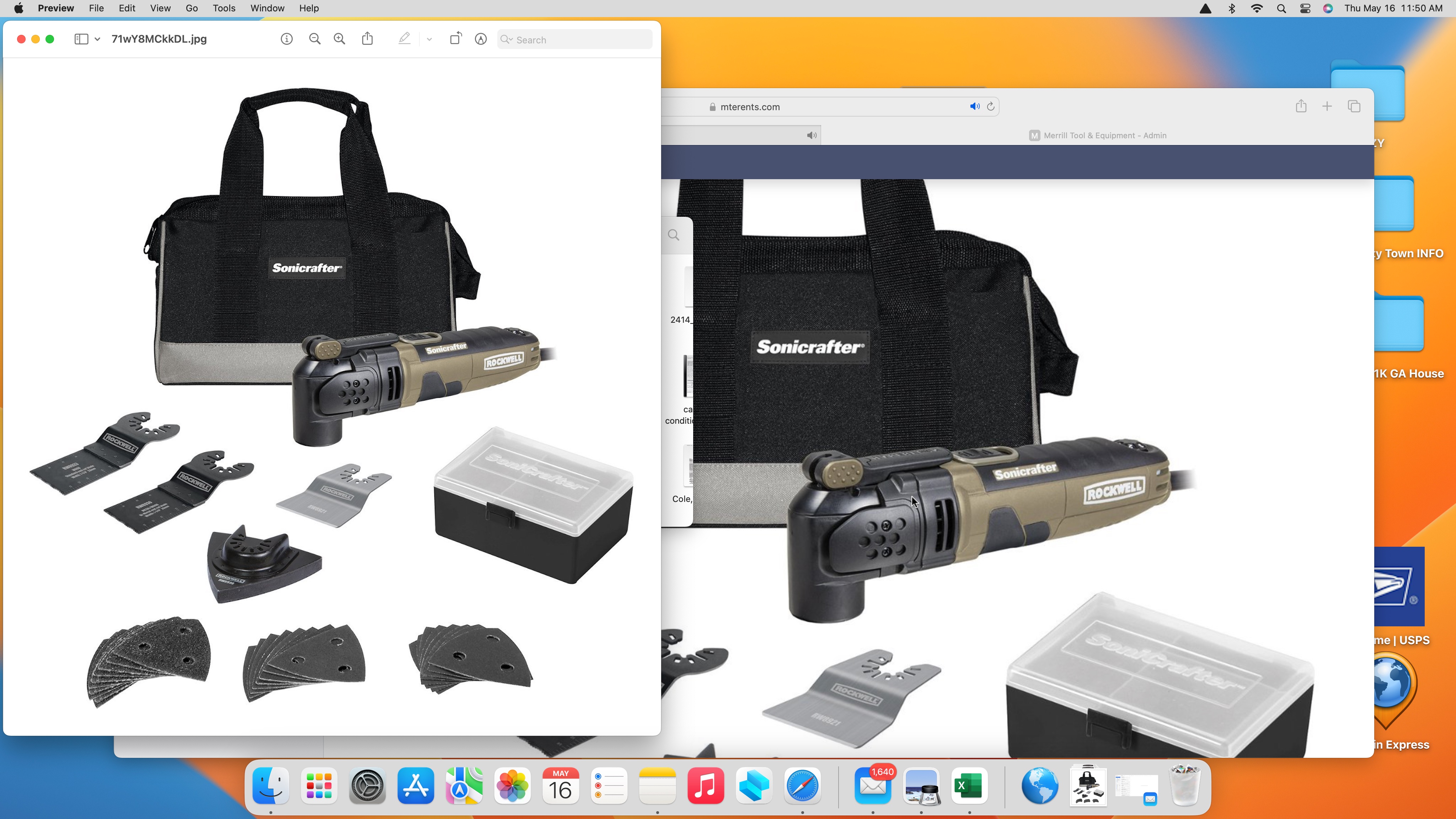Screen dimensions: 1456x819
Task: Open the USPS desktop shortcut
Action: point(1399,586)
